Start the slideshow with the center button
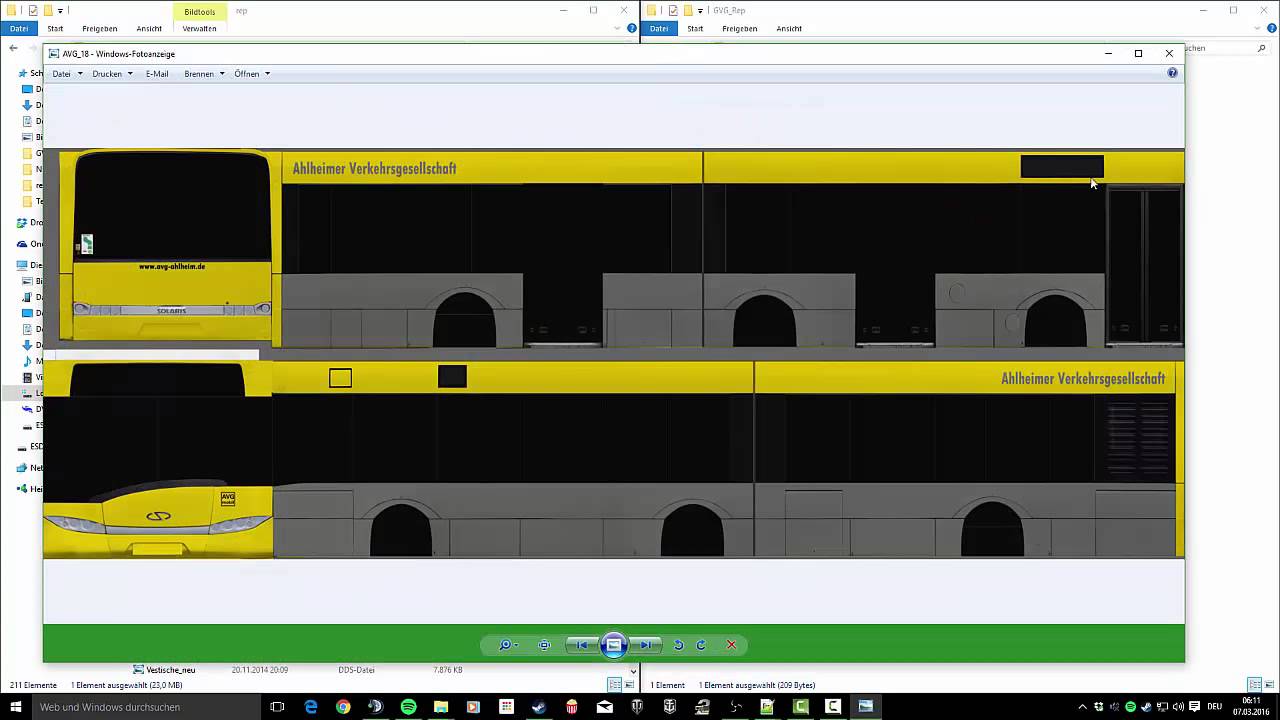The image size is (1280, 720). [614, 645]
